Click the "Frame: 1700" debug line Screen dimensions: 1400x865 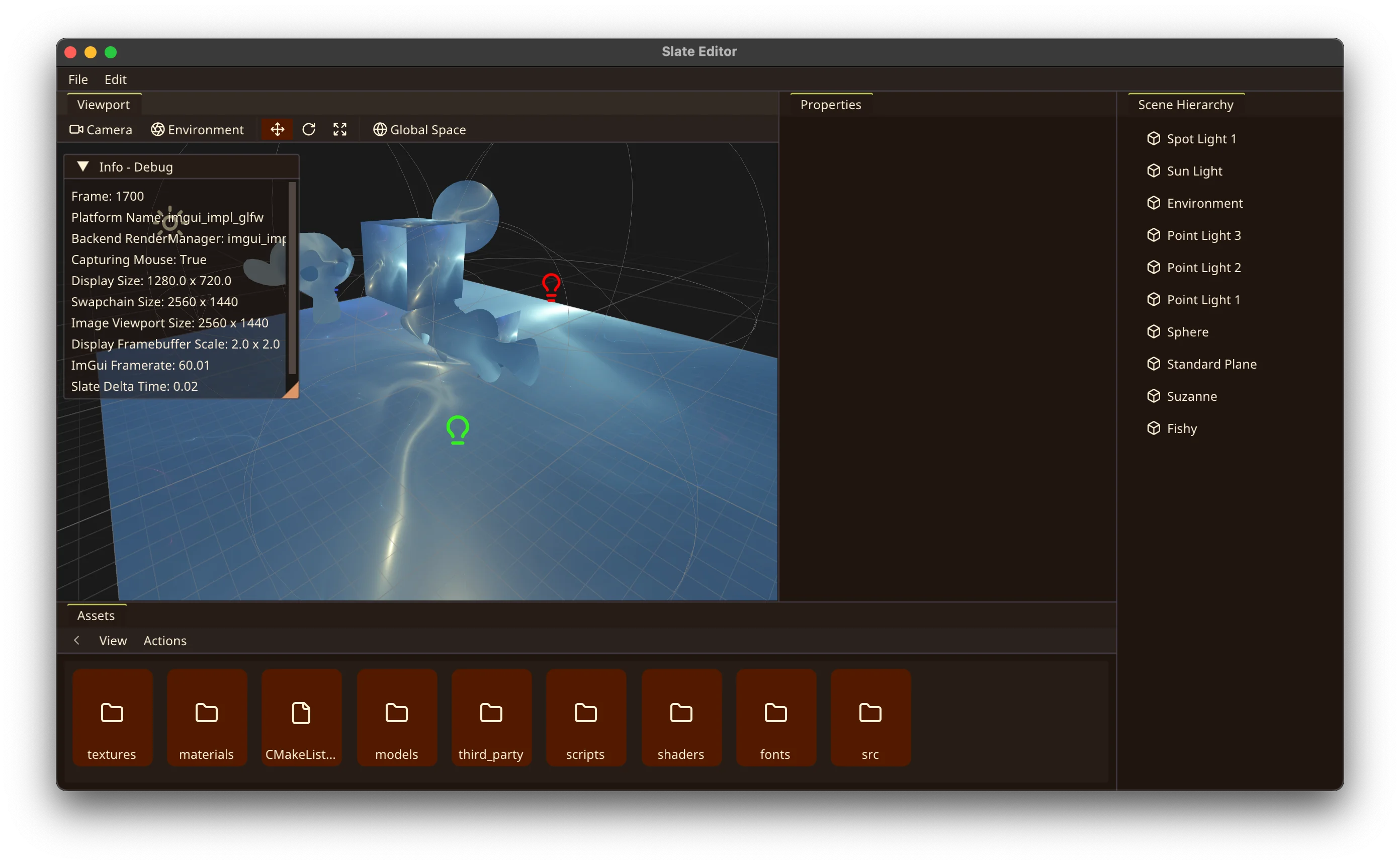[x=108, y=196]
